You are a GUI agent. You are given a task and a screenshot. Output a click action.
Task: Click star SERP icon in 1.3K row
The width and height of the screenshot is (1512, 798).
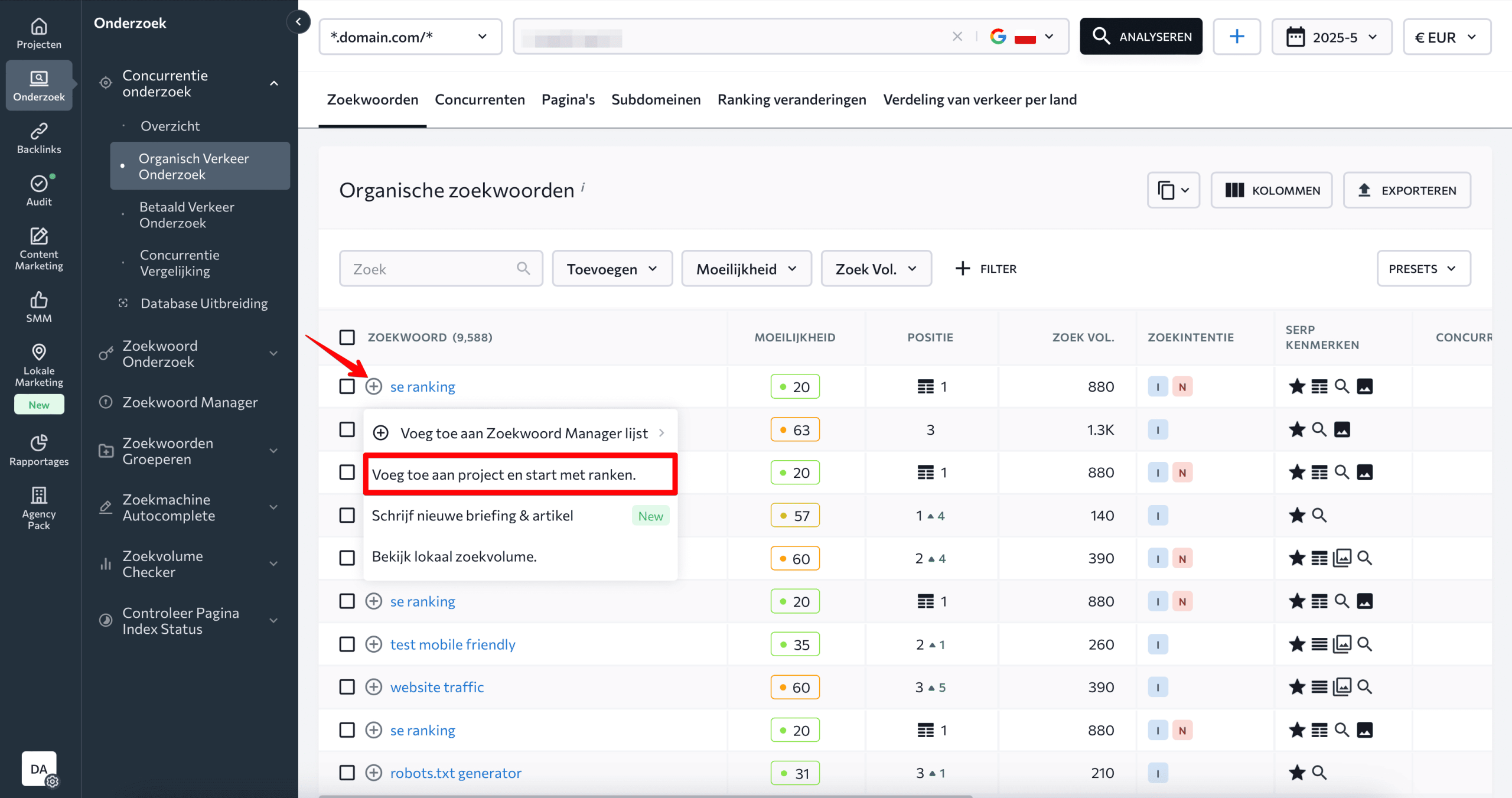(x=1297, y=429)
